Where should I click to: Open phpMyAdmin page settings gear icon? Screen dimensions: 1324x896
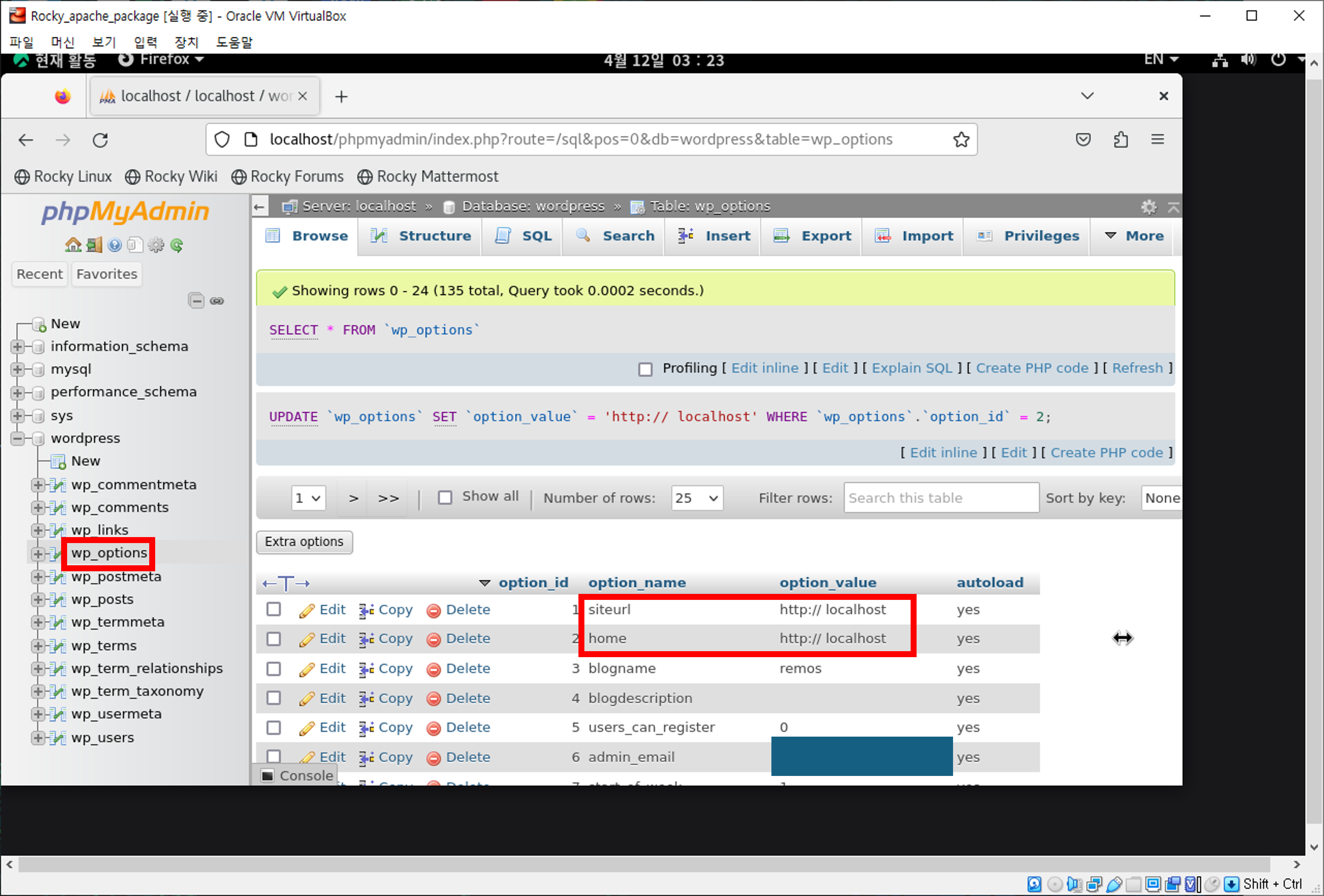coord(1148,207)
